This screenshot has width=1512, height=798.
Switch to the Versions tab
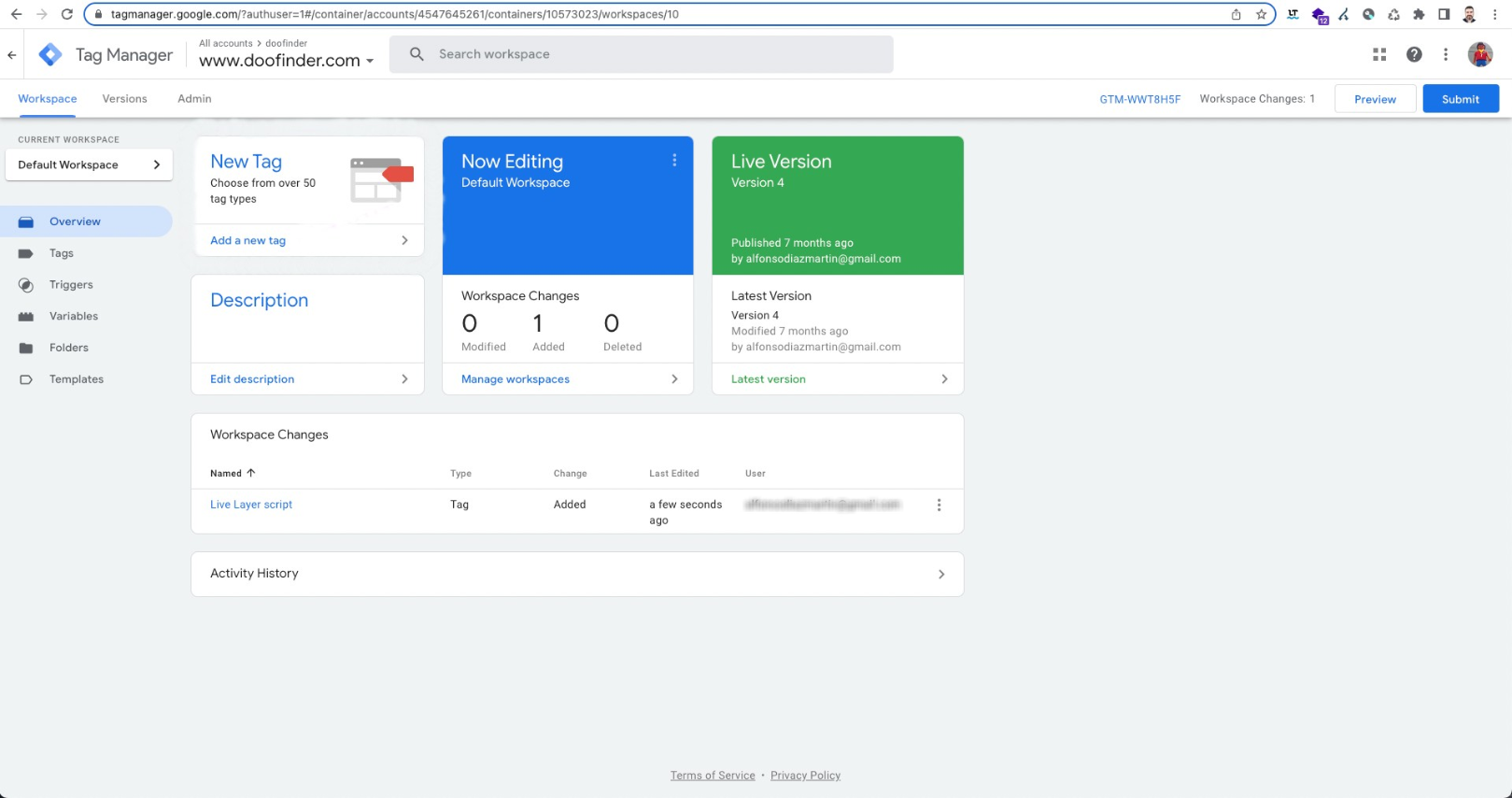[x=124, y=99]
